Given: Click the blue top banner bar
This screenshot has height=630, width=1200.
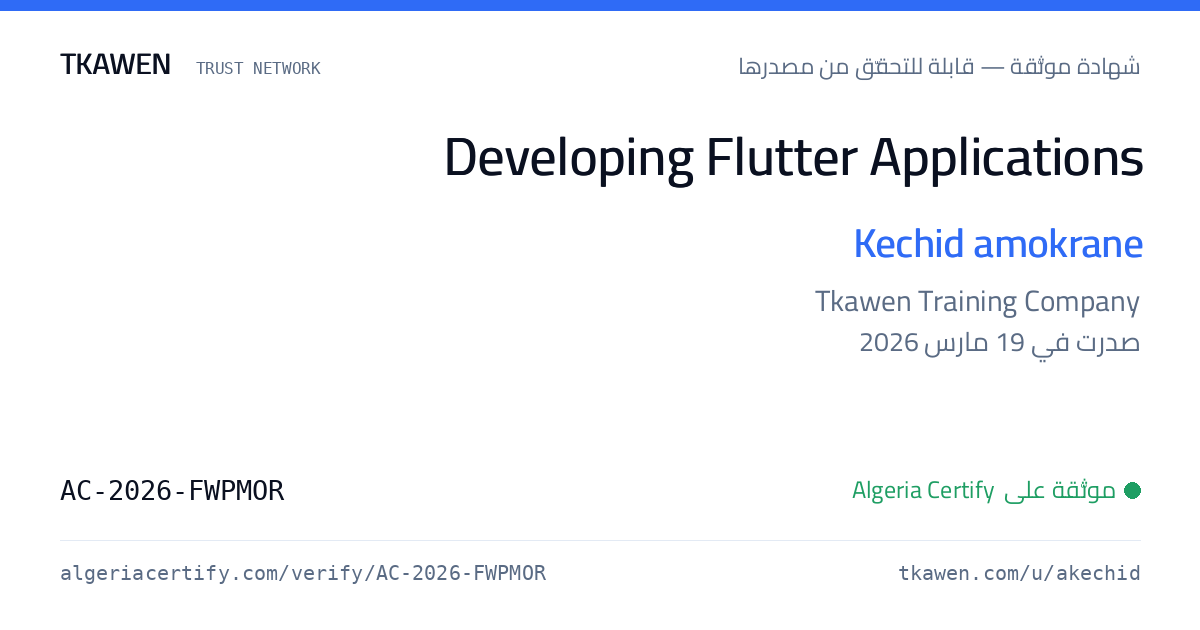Looking at the screenshot, I should [x=600, y=5].
